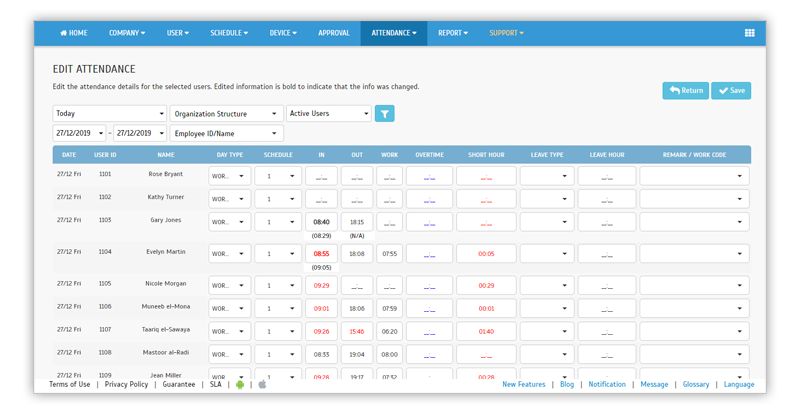
Task: Open Schedule dropdown for Taariq el-Sawaya
Action: pos(278,331)
